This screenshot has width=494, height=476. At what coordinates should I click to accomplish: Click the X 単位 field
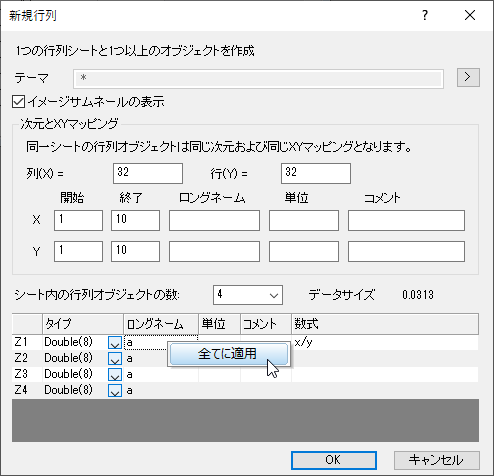pyautogui.click(x=304, y=220)
